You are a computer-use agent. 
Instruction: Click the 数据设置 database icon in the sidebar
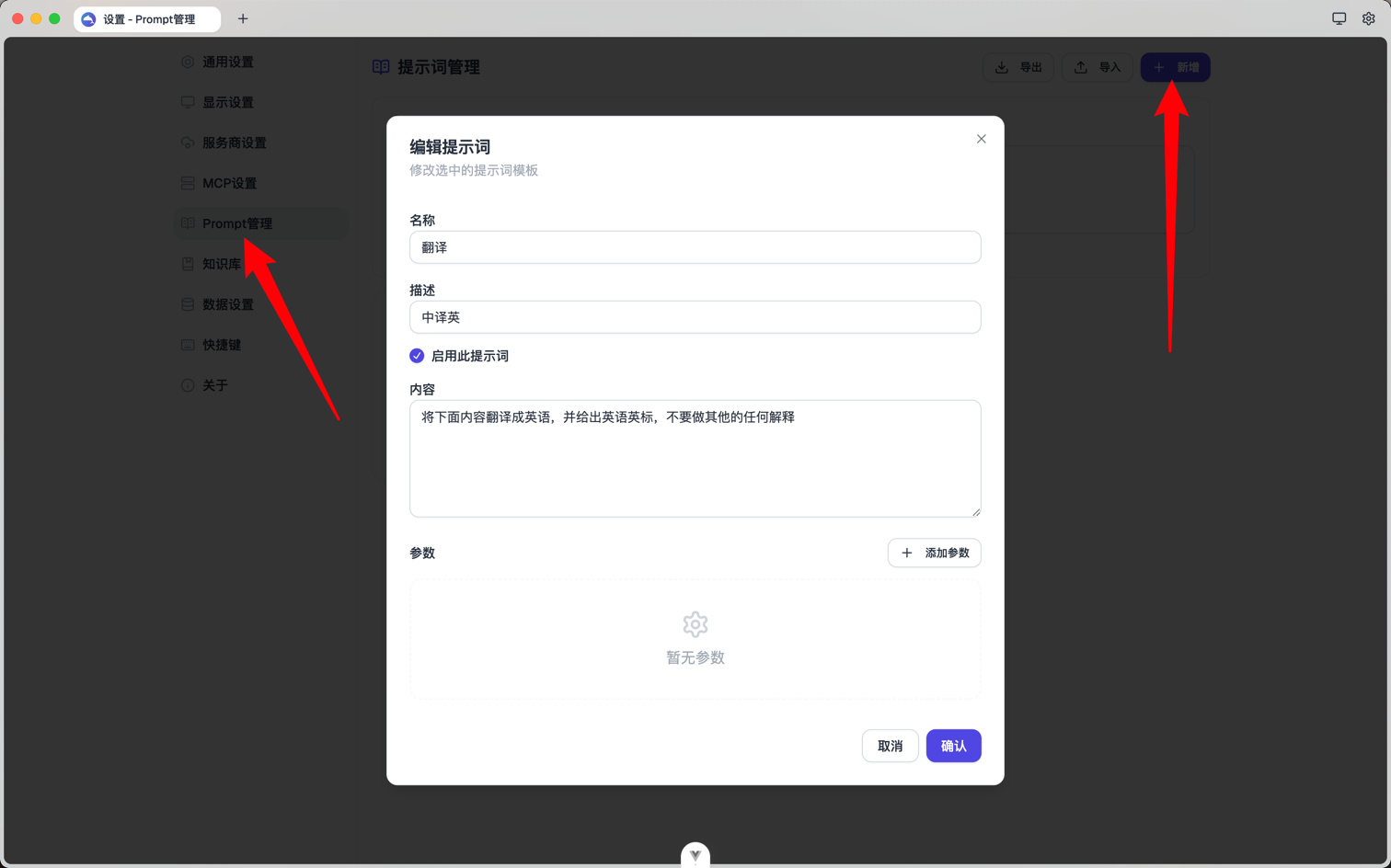point(188,304)
